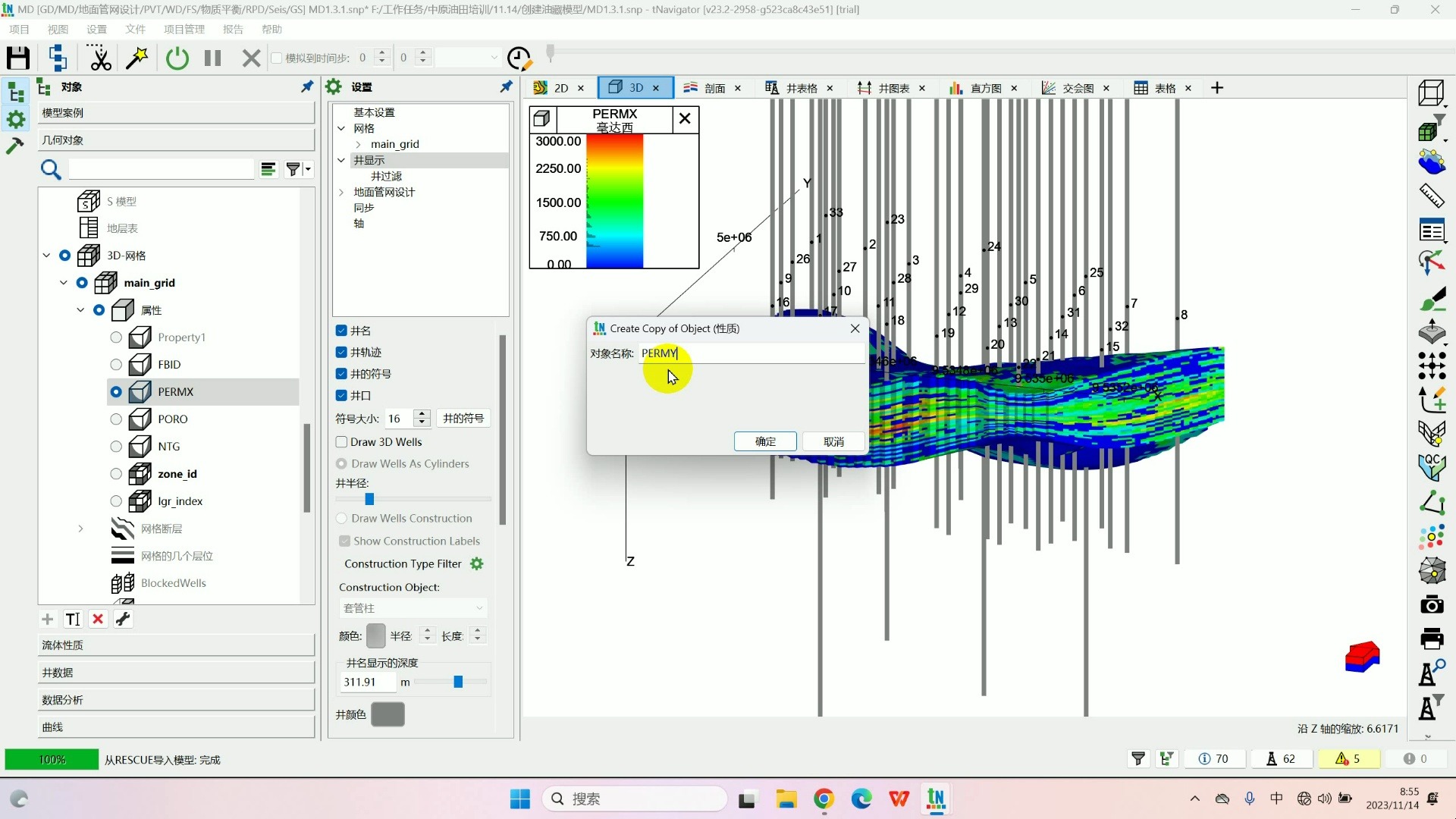Collapse the main_grid tree node

pos(64,283)
